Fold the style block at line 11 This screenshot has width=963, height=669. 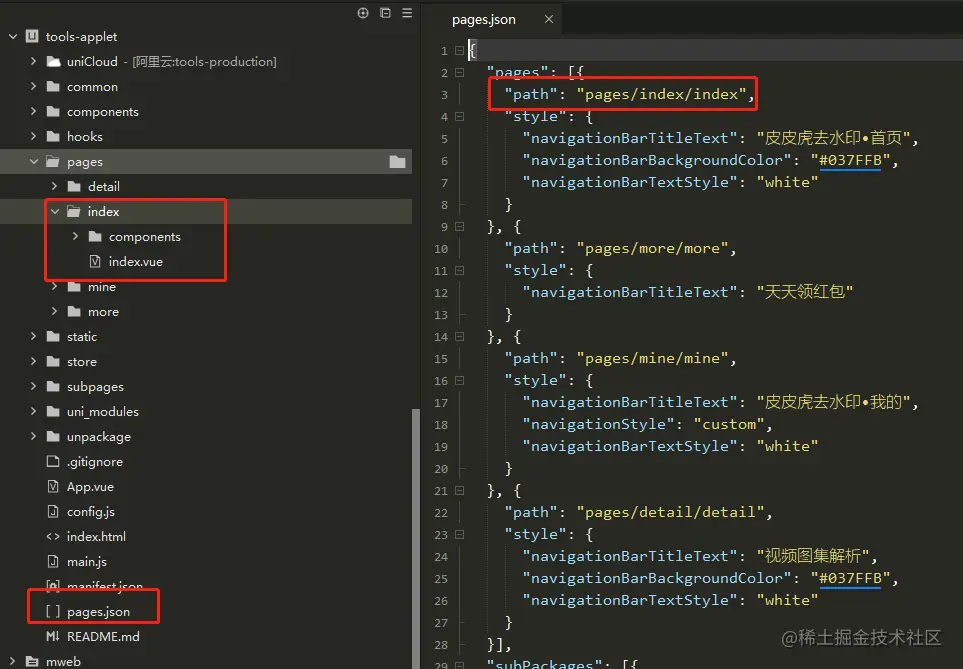point(459,270)
